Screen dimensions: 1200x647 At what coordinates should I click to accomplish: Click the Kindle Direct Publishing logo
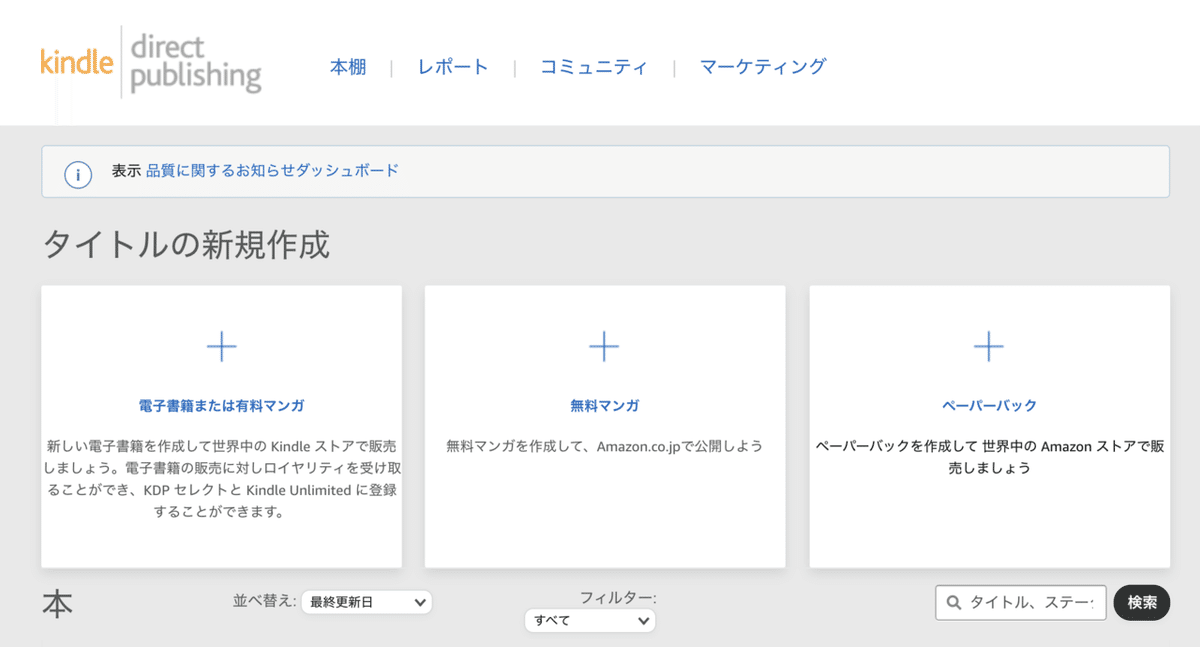[151, 63]
